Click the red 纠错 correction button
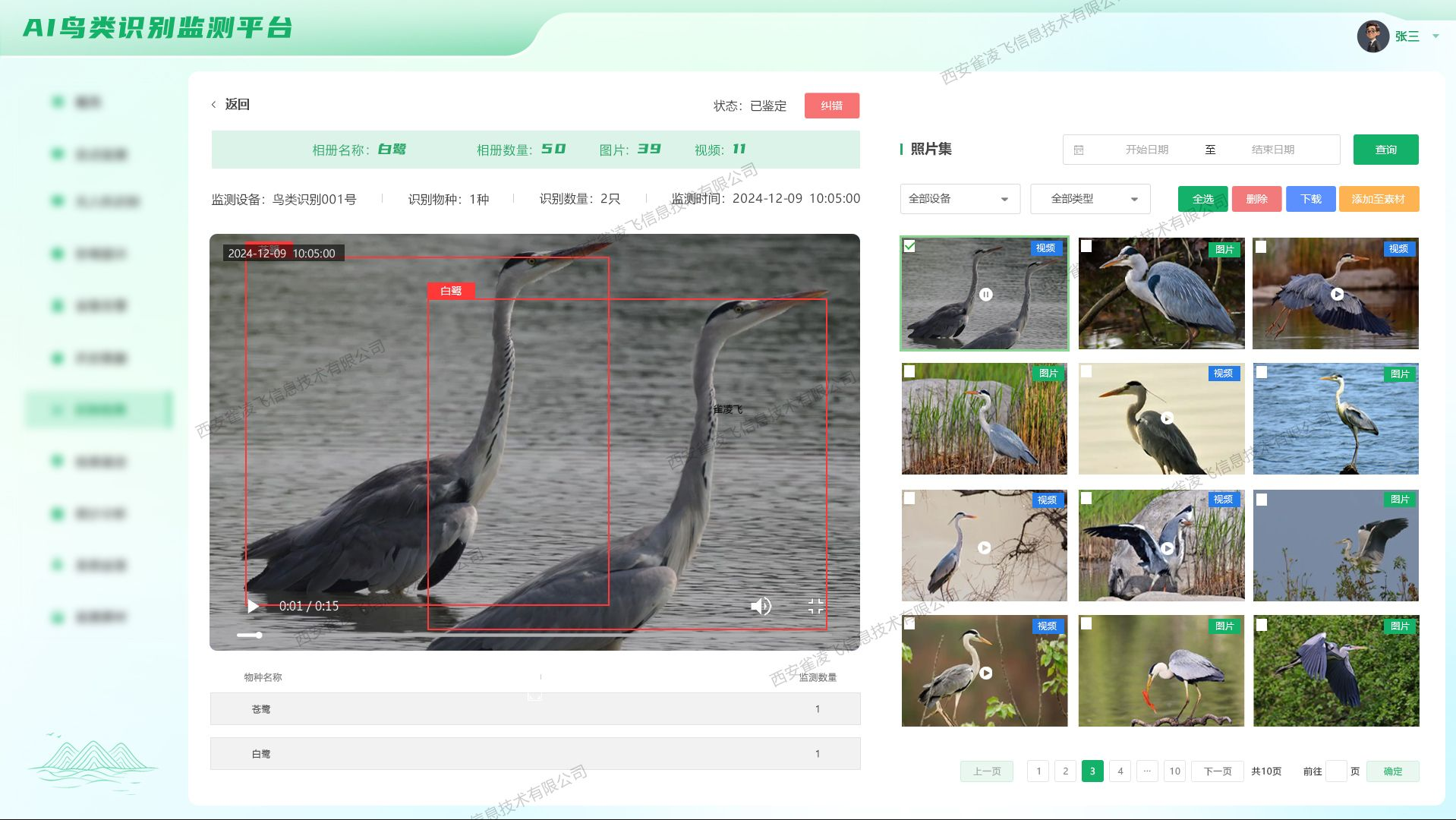Image resolution: width=1456 pixels, height=820 pixels. coord(831,106)
